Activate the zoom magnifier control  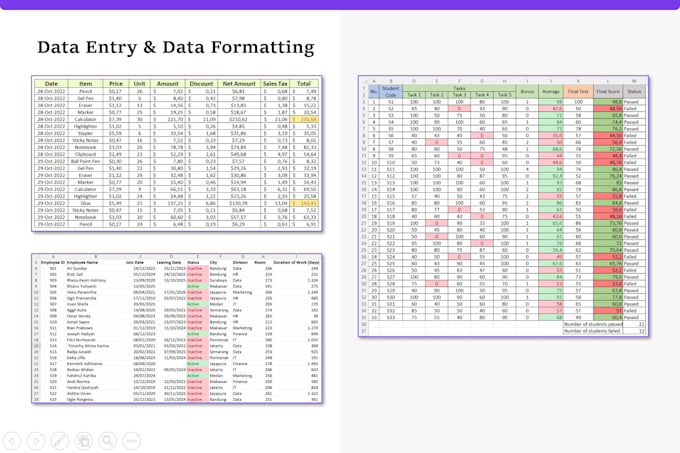click(108, 441)
